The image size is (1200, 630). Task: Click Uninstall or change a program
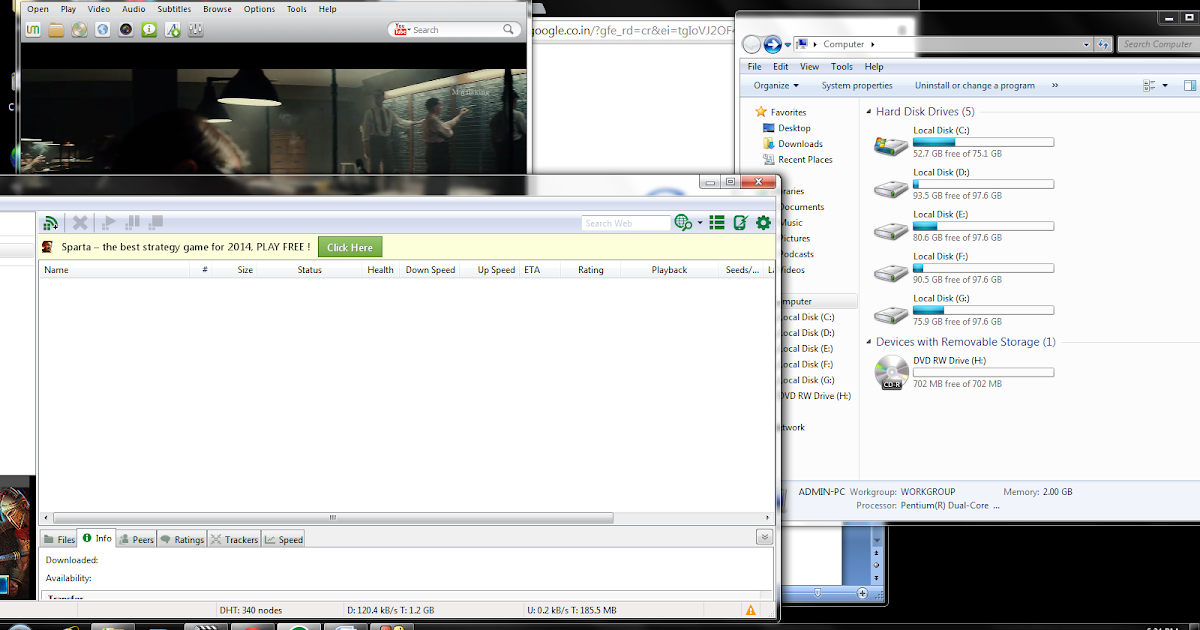point(975,86)
